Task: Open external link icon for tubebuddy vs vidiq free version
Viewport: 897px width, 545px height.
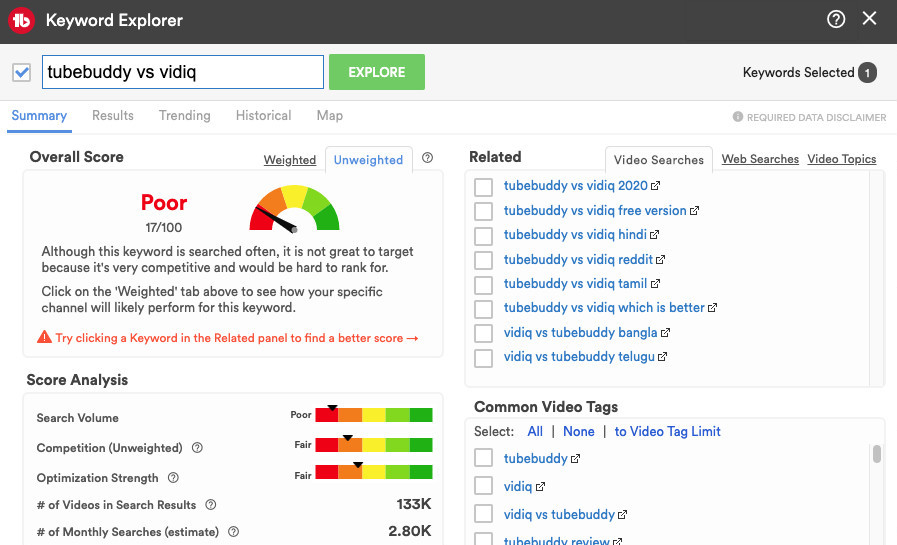Action: 694,210
